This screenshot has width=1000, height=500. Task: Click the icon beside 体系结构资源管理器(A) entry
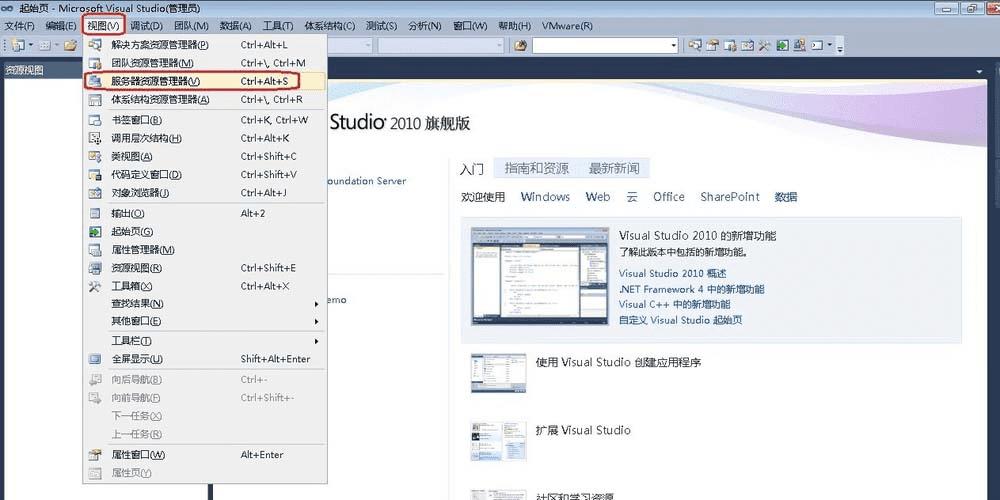click(95, 99)
